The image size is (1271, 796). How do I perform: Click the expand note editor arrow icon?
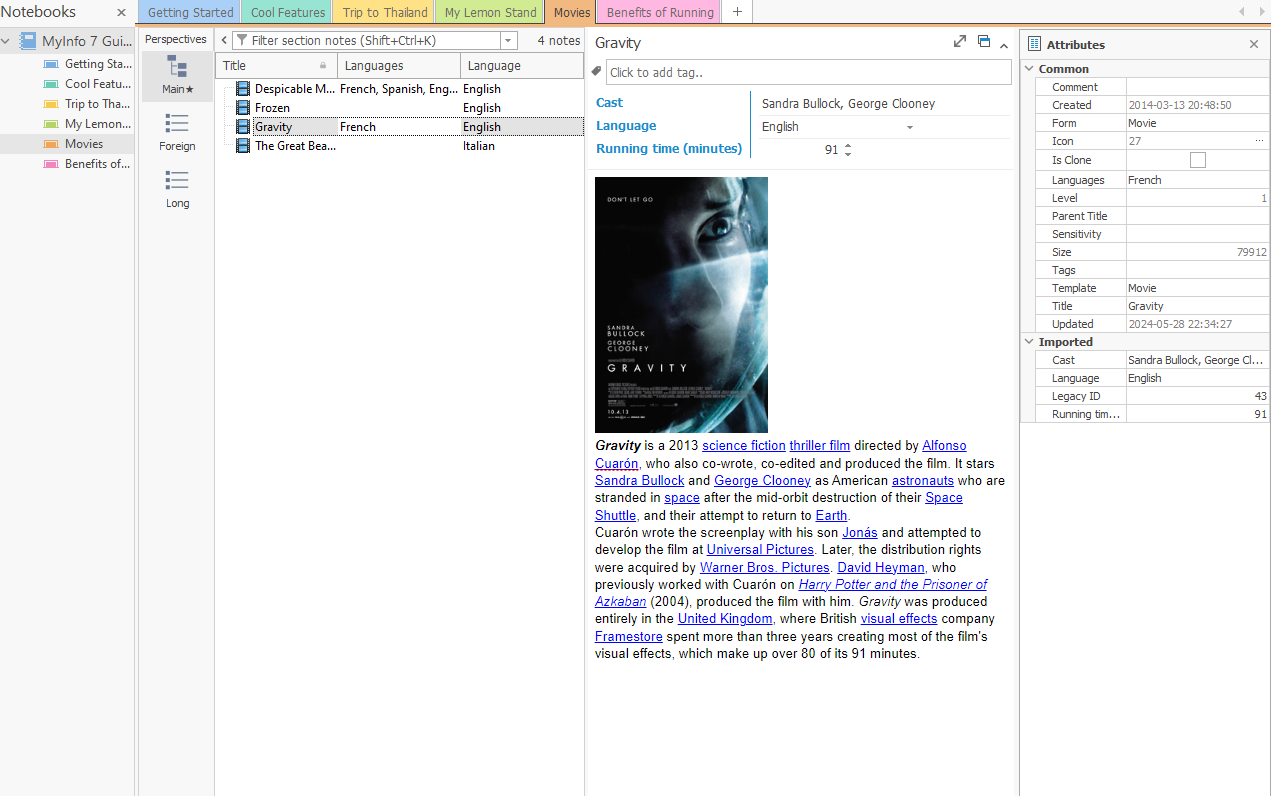point(960,42)
